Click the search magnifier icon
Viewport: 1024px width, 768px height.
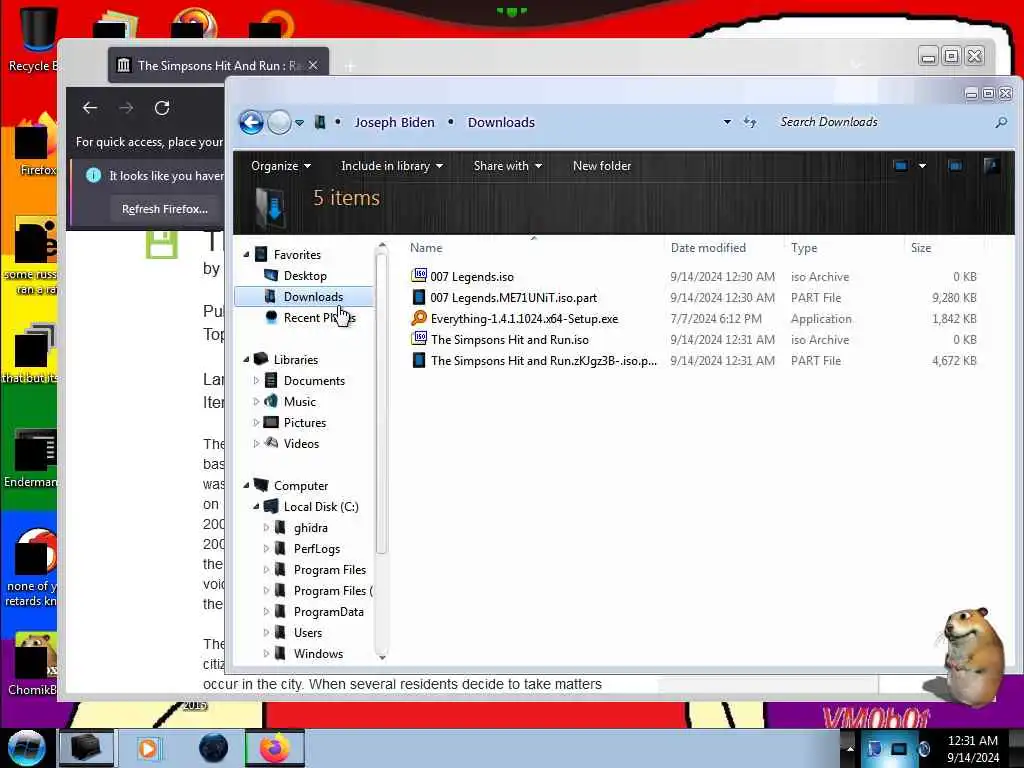point(1000,122)
